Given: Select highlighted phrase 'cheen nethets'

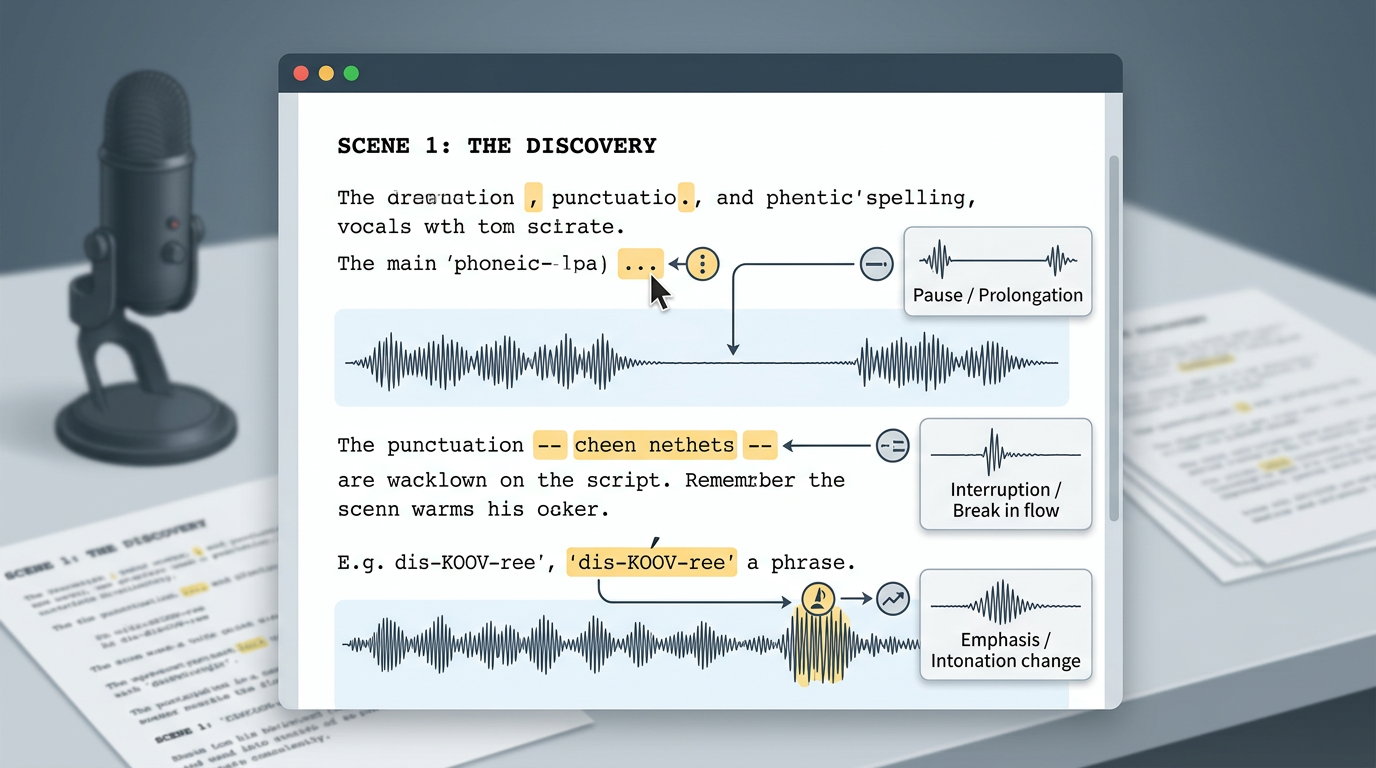Looking at the screenshot, I should pos(655,445).
